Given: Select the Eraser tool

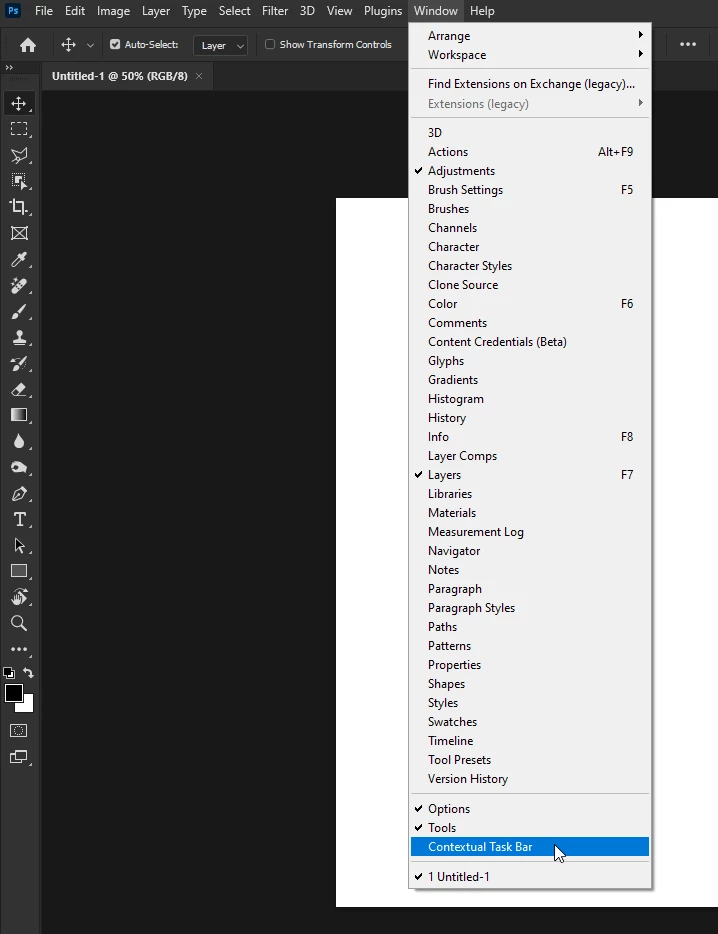Looking at the screenshot, I should [x=19, y=390].
